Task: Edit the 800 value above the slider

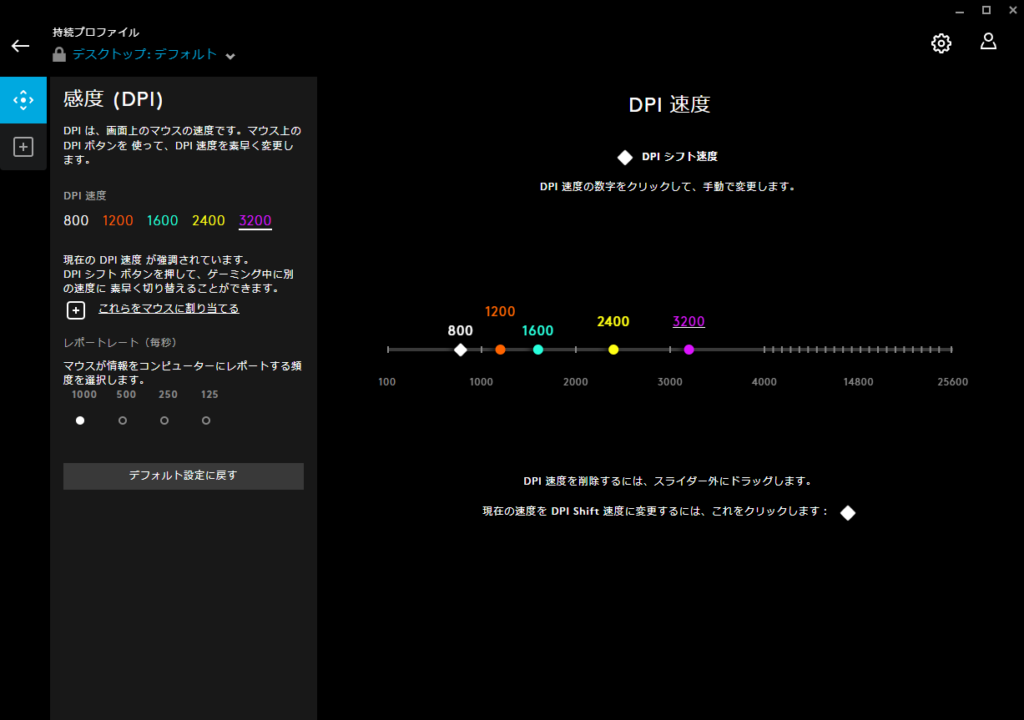Action: point(460,331)
